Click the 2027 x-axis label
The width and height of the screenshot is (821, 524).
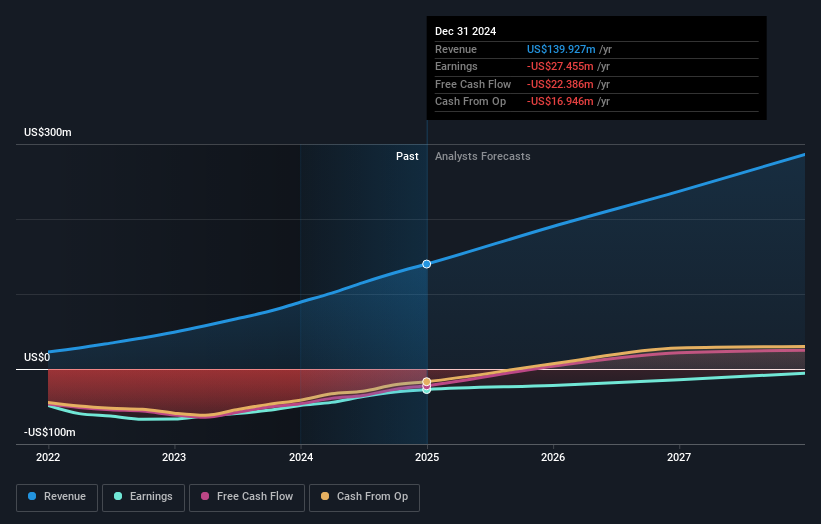tap(679, 457)
